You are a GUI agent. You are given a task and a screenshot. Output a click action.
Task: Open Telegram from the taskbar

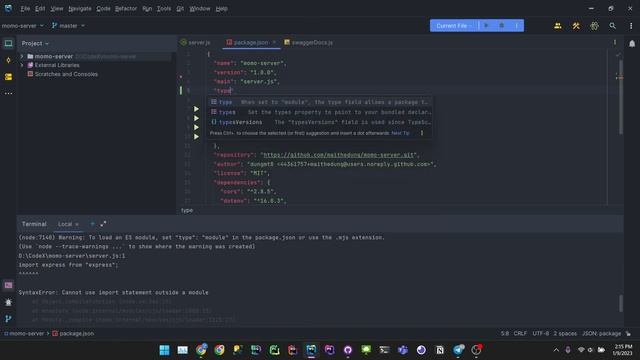click(x=458, y=350)
